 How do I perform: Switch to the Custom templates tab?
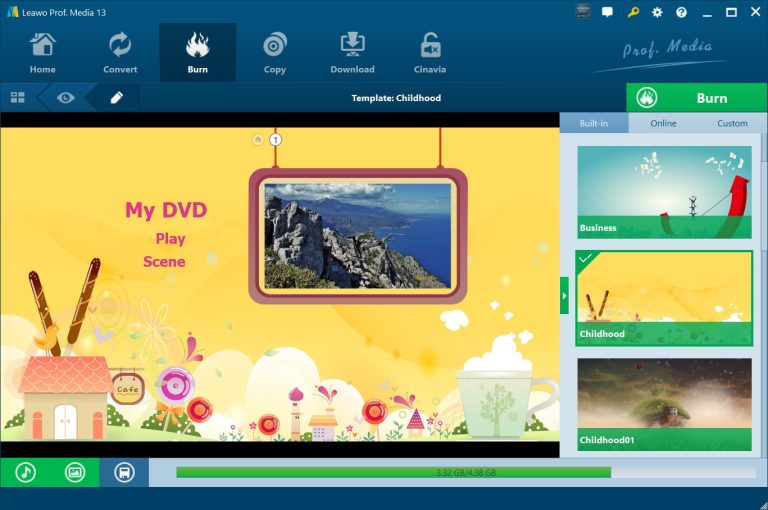pos(732,123)
